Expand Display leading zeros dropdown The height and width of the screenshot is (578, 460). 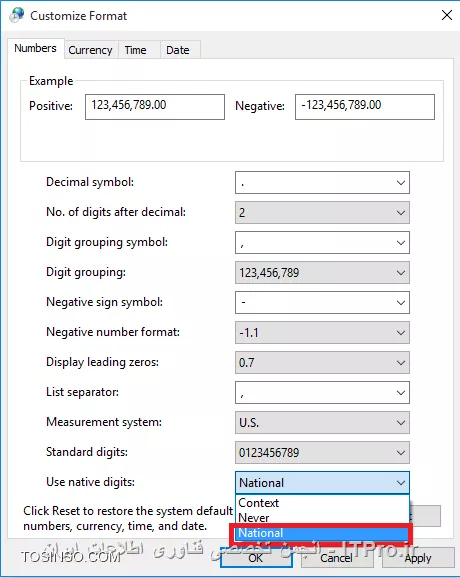[x=322, y=362]
